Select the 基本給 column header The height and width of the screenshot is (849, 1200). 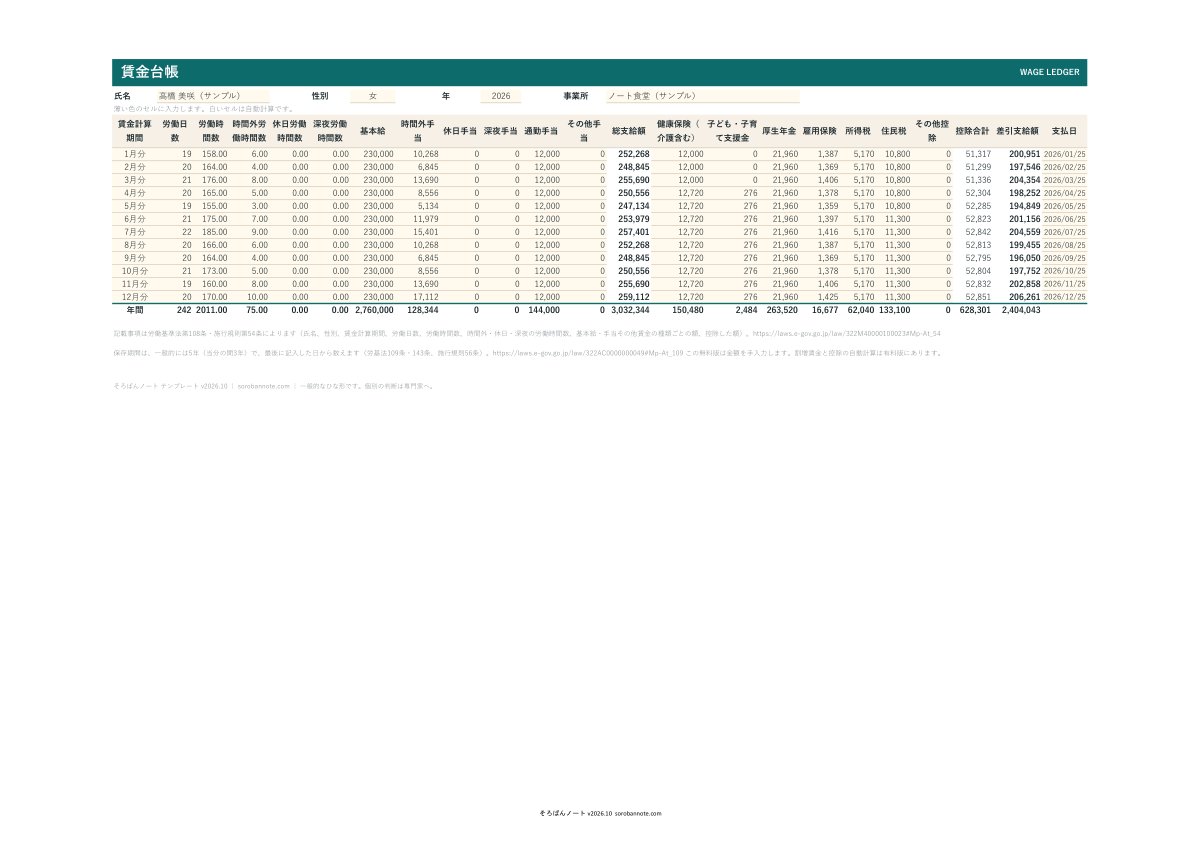coord(373,130)
